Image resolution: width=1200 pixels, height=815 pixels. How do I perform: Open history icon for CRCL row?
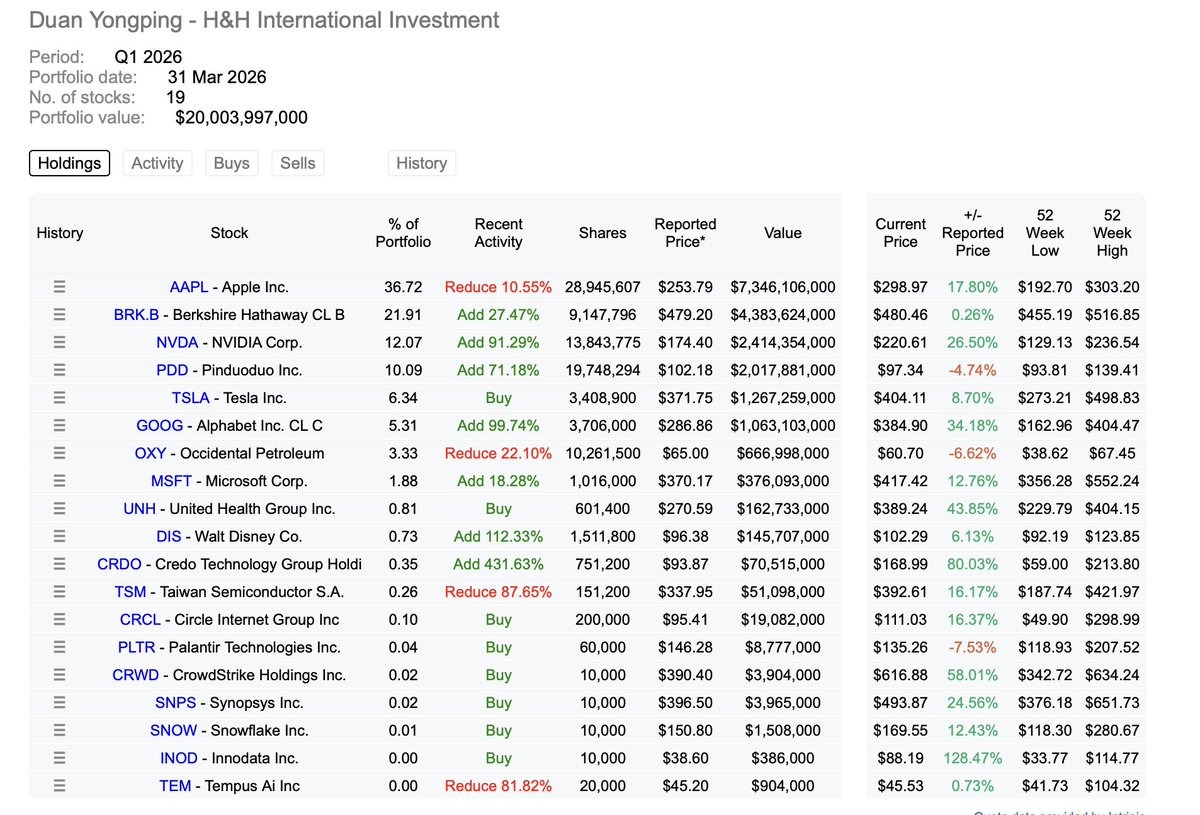pos(59,620)
